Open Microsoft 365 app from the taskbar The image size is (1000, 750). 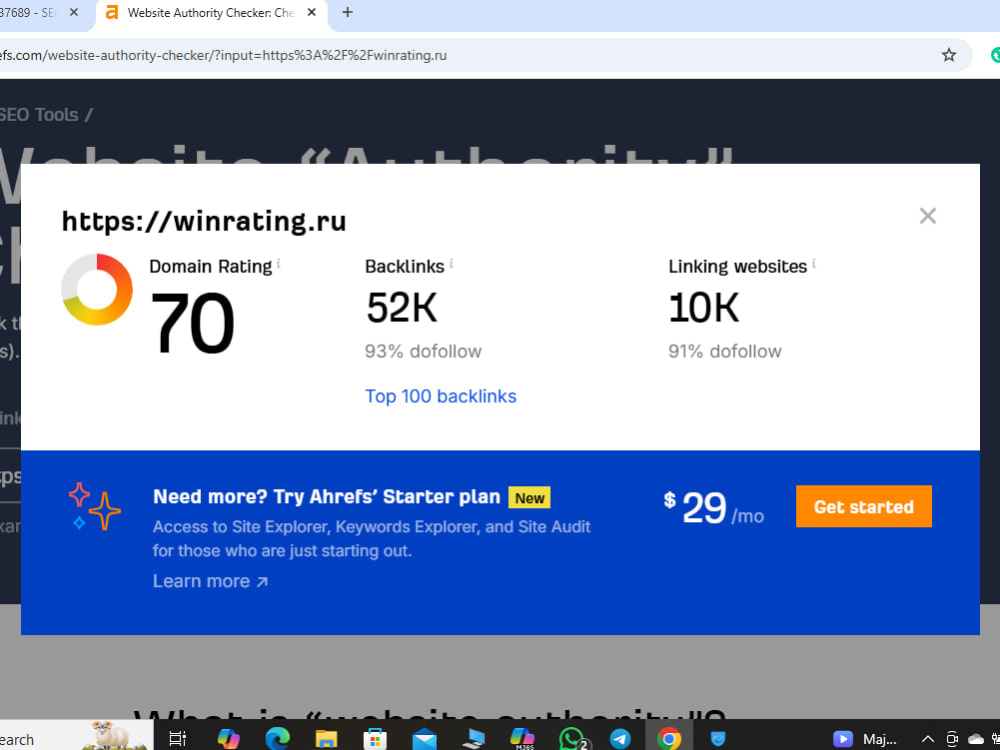pyautogui.click(x=522, y=739)
